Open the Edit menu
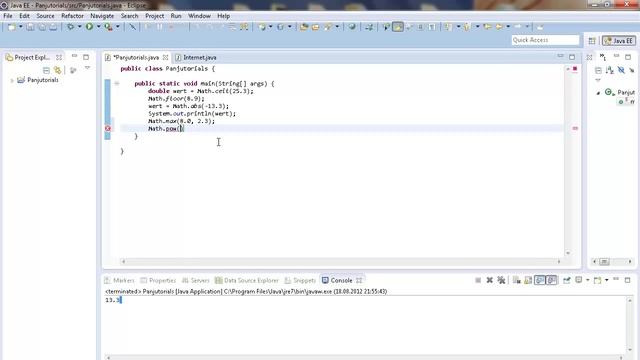 point(24,16)
